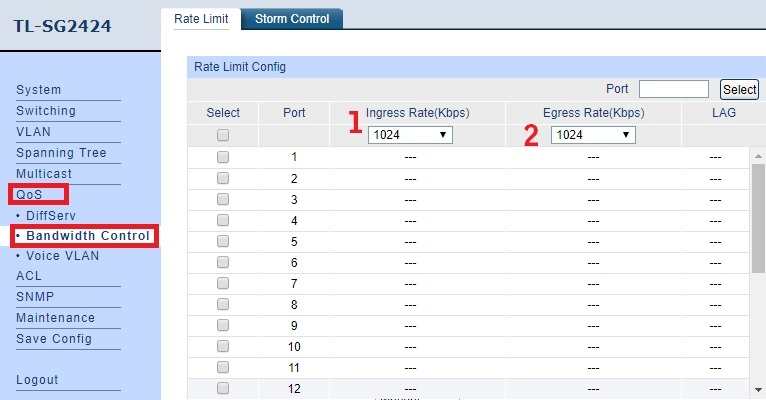The width and height of the screenshot is (766, 400).
Task: Click the Logout link
Action: (x=37, y=380)
